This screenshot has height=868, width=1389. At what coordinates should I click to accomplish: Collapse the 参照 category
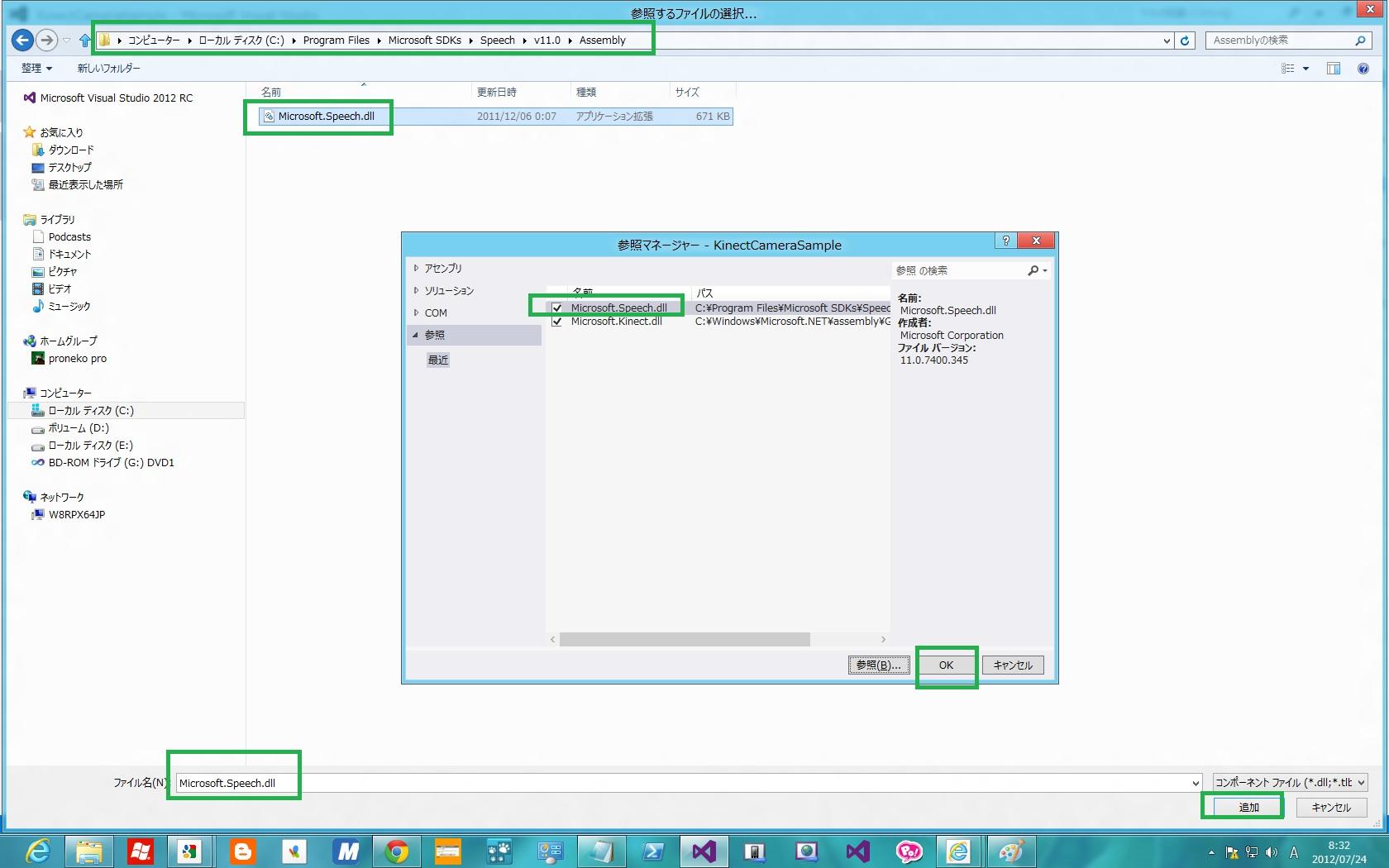tap(416, 335)
